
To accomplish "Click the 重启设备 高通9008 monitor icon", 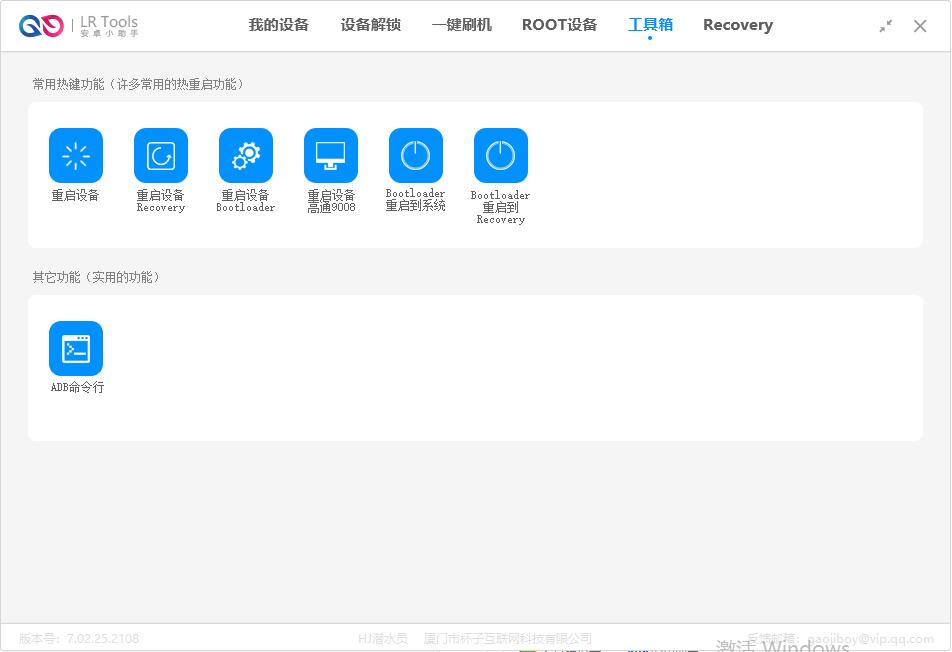I will click(x=331, y=155).
